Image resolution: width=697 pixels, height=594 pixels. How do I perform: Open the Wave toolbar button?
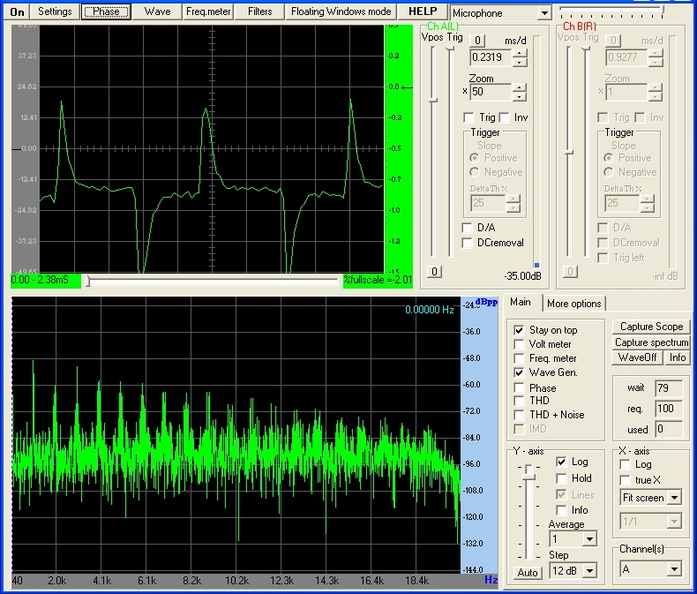(x=157, y=12)
